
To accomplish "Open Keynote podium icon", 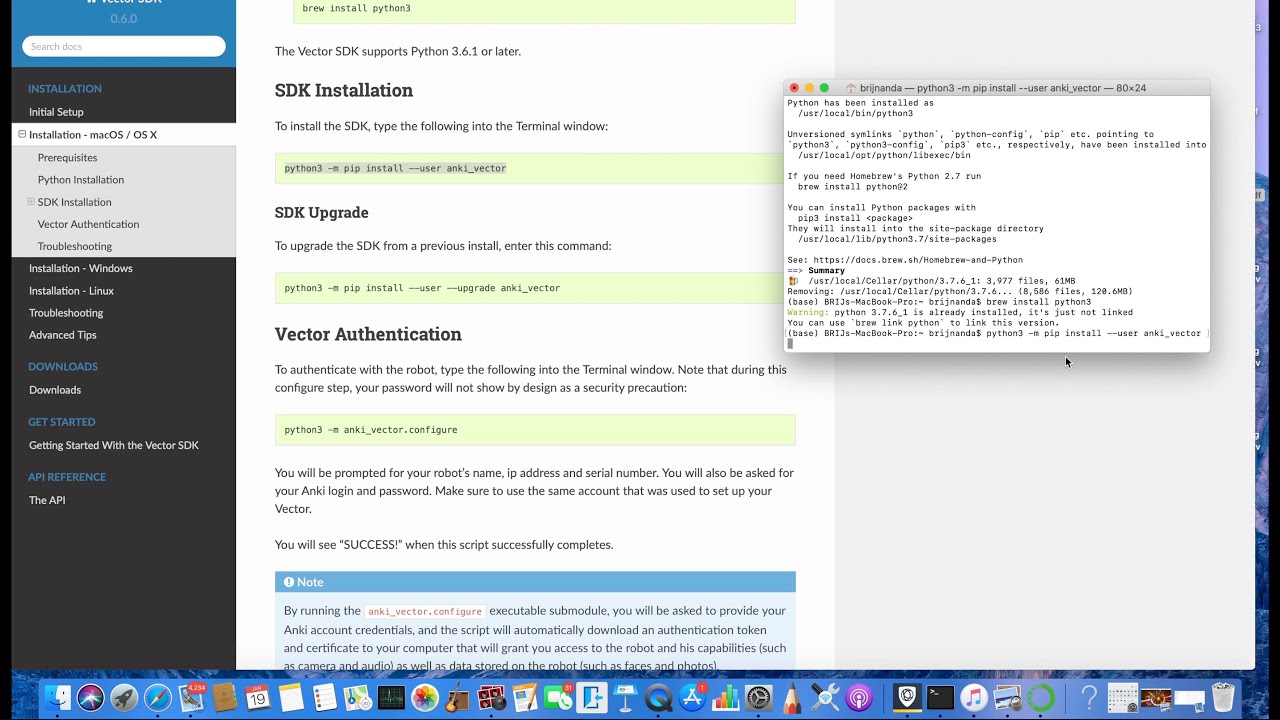I will [625, 697].
